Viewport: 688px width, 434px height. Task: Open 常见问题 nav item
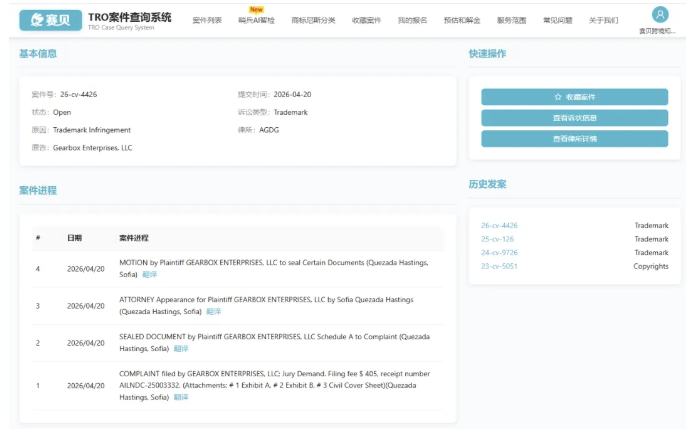pos(558,20)
